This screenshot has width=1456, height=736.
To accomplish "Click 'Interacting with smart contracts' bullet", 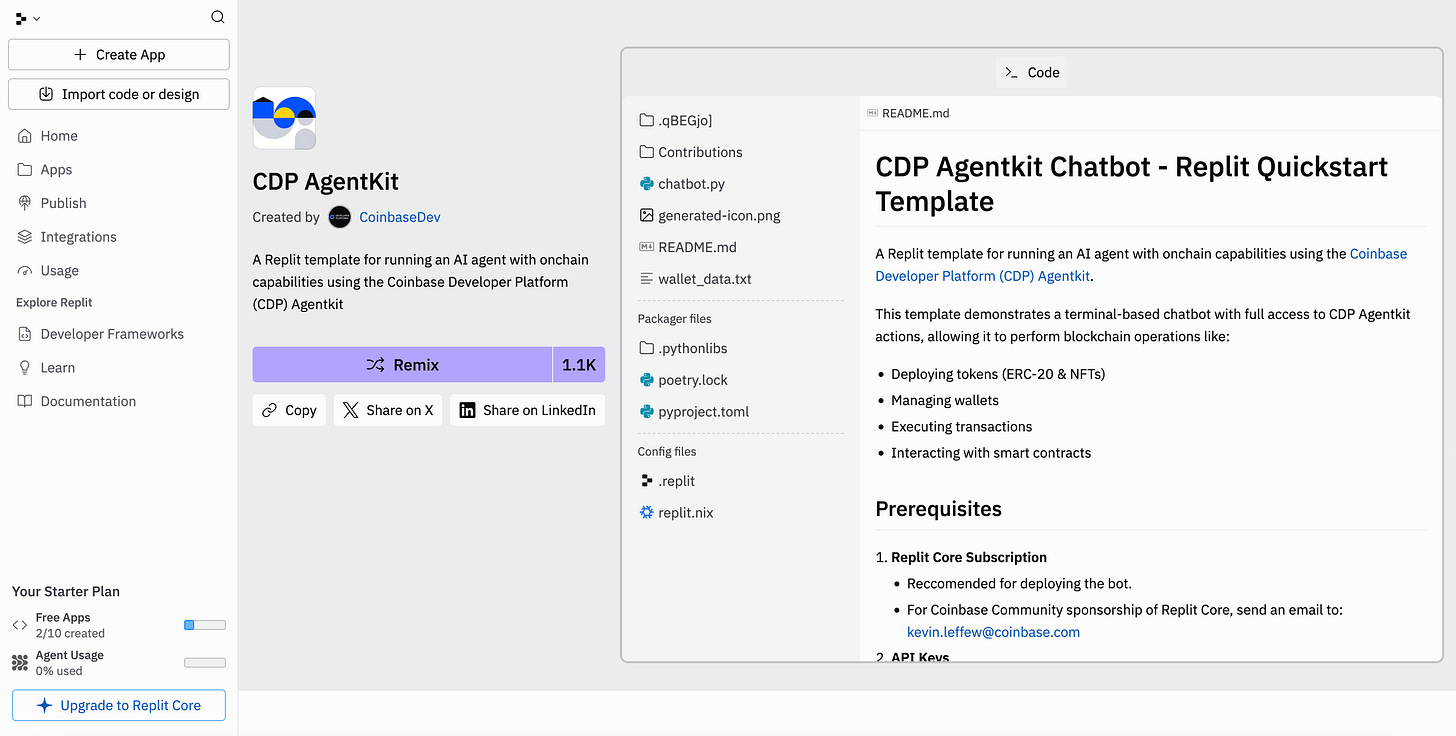I will 991,453.
